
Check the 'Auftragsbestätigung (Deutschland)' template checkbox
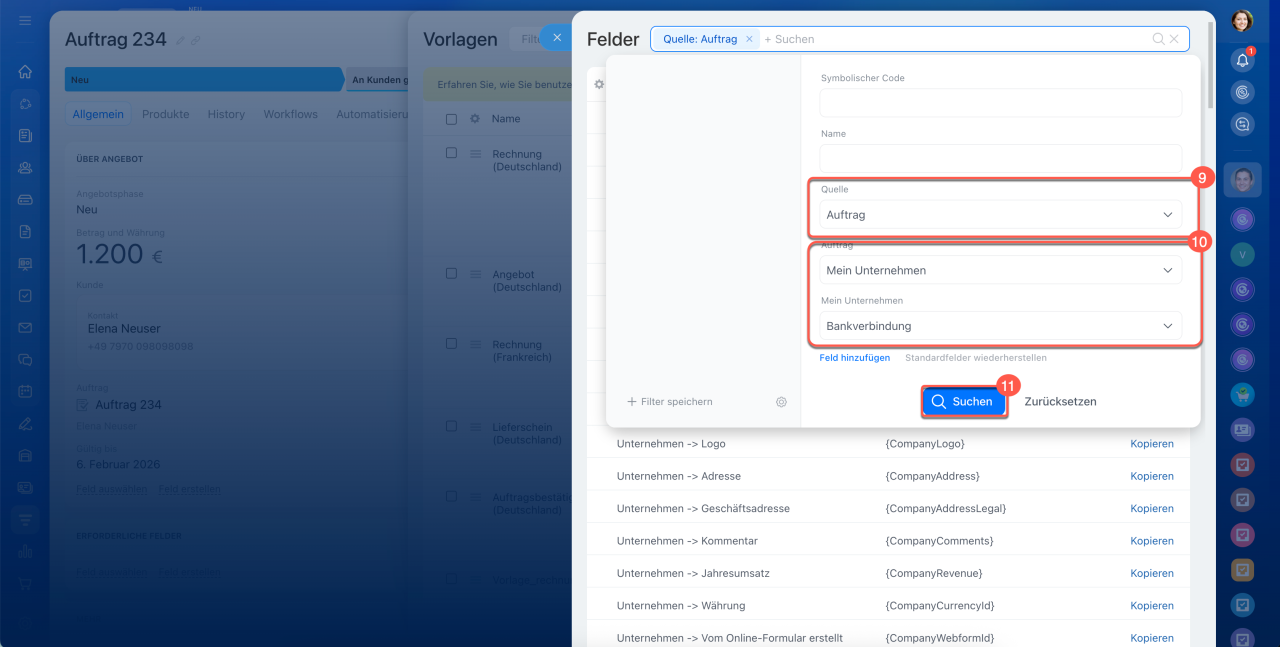tap(451, 496)
